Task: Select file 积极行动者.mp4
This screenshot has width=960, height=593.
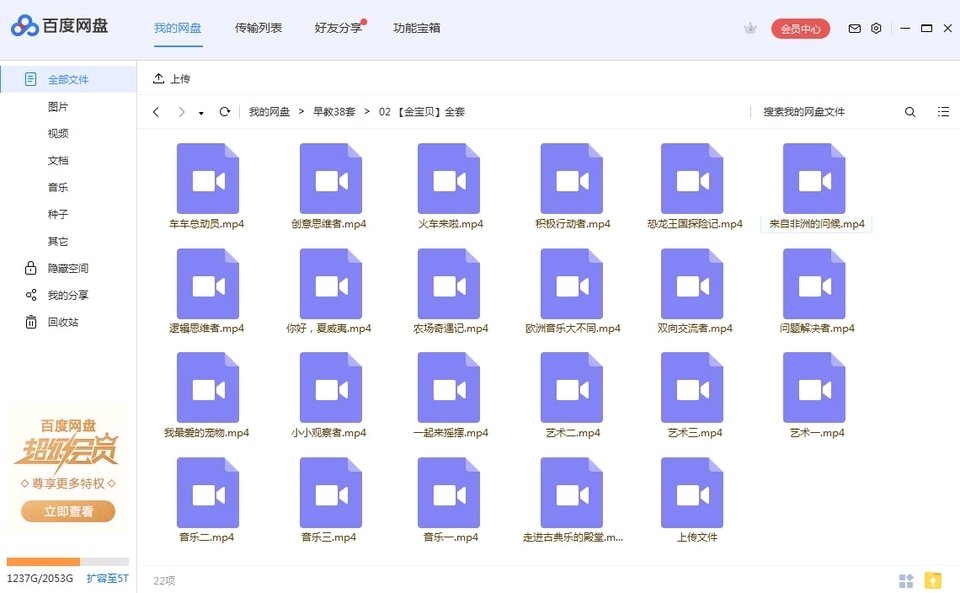Action: [x=572, y=187]
